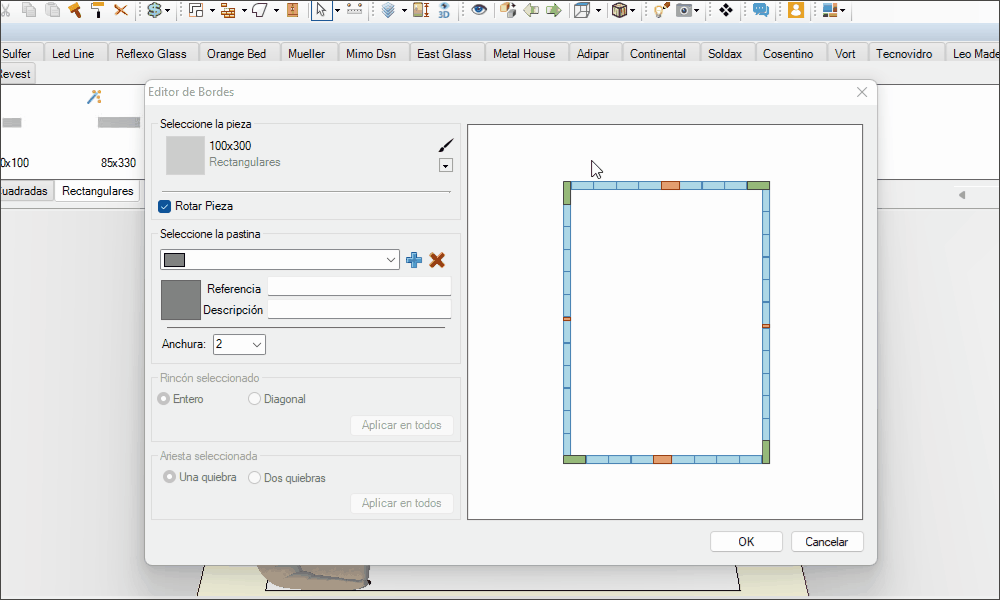
Task: Click the orange user profile icon
Action: 796,10
